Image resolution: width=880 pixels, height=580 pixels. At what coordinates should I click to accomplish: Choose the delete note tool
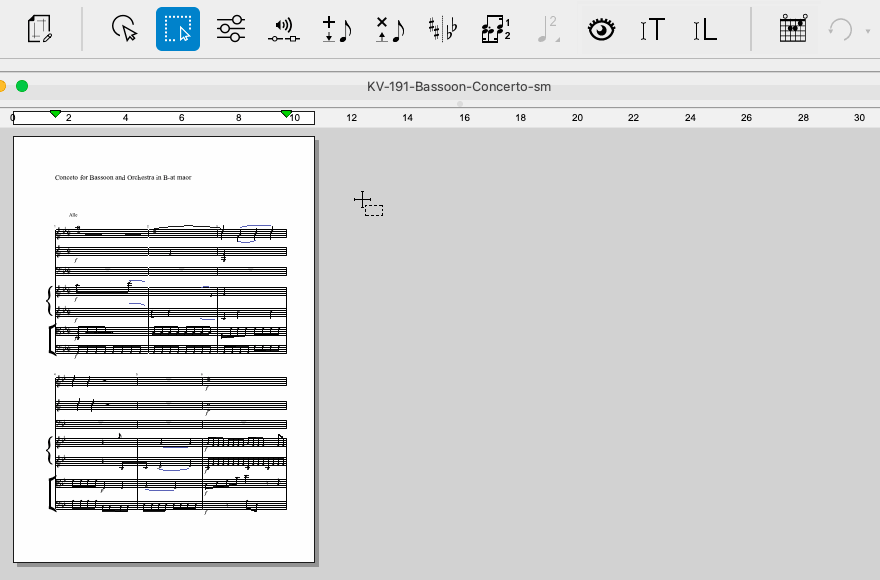pos(389,29)
